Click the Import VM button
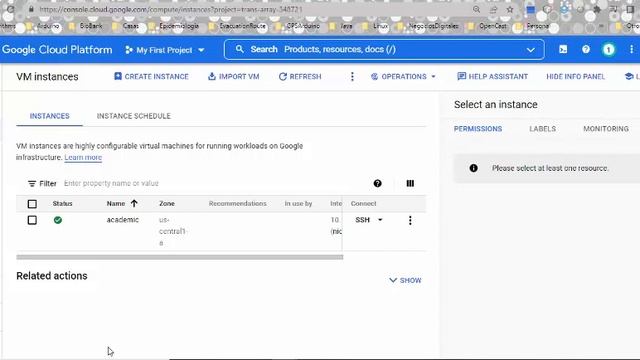Viewport: 640px width, 360px height. (233, 77)
